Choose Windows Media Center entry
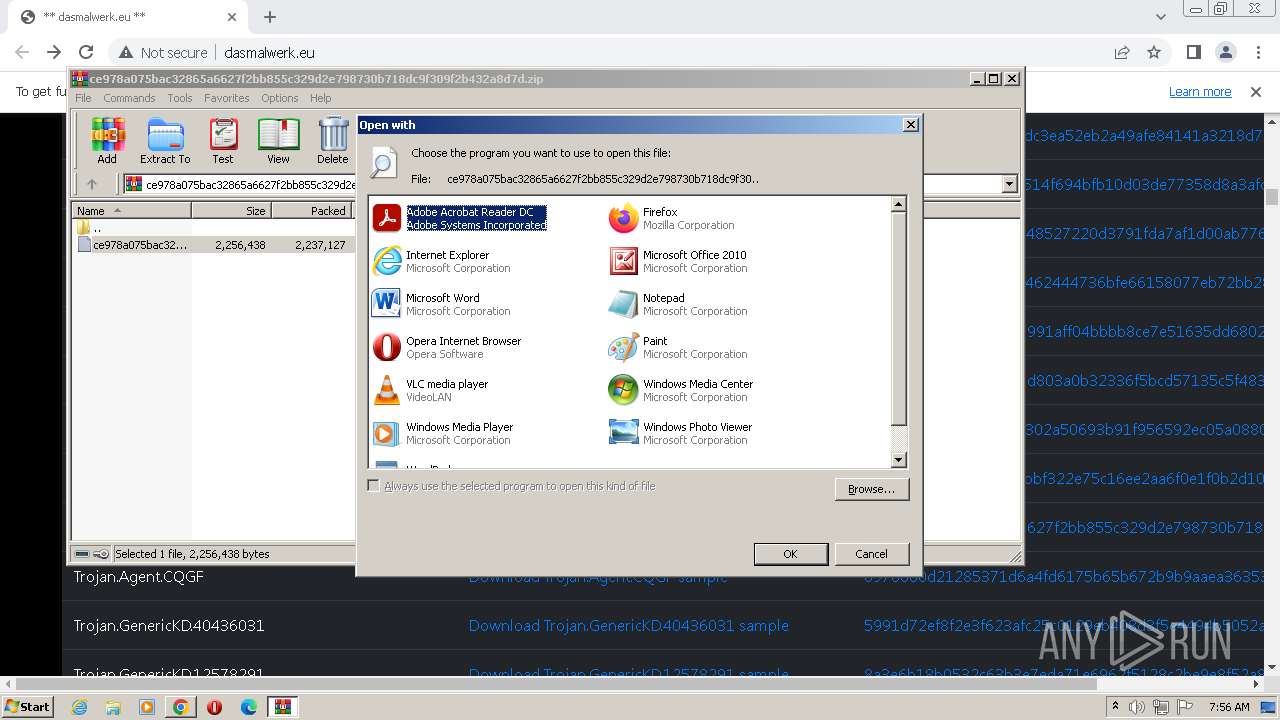The width and height of the screenshot is (1280, 720). (x=681, y=390)
